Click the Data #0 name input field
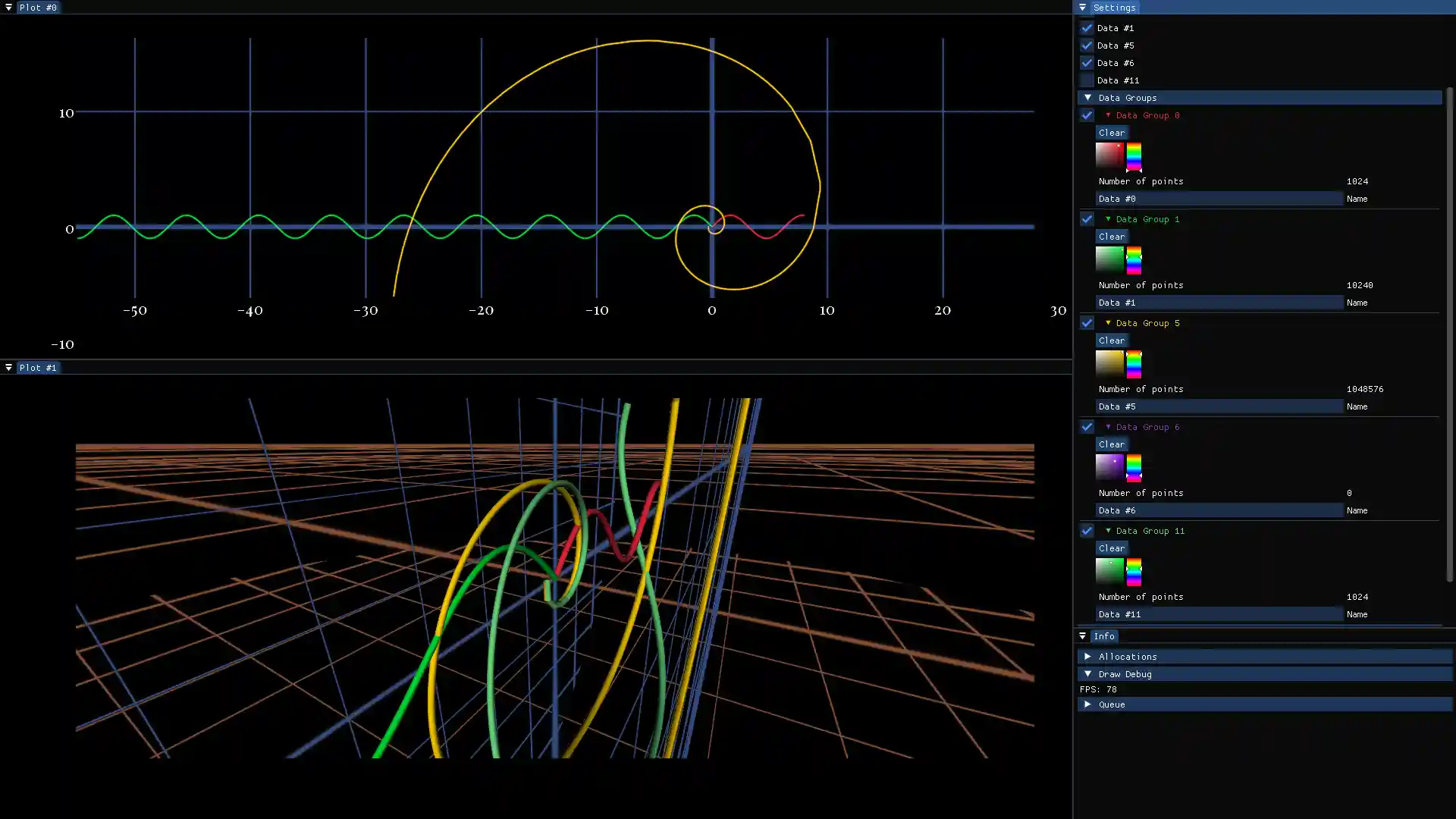This screenshot has width=1456, height=819. click(x=1213, y=198)
